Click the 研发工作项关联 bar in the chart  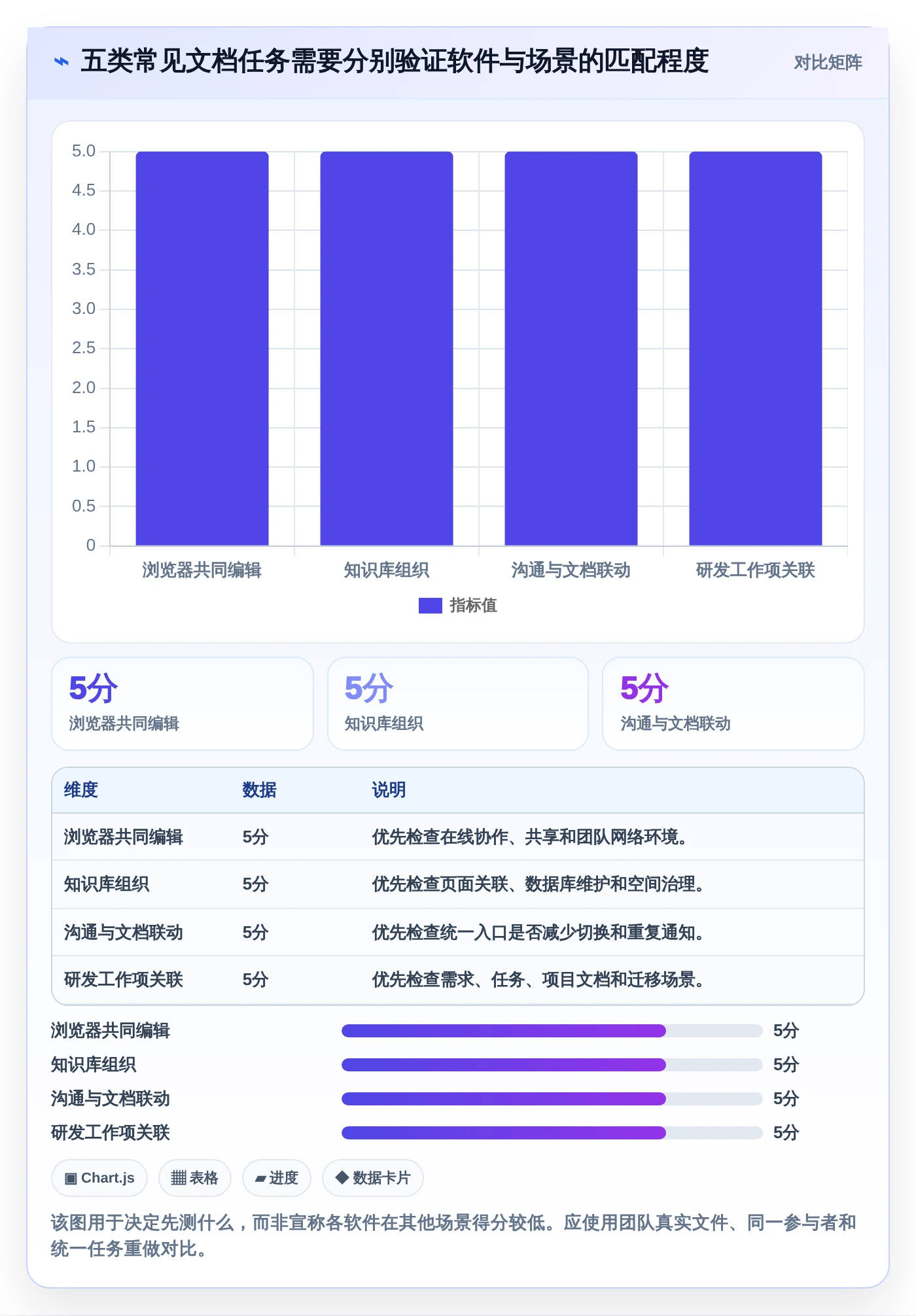click(x=756, y=348)
